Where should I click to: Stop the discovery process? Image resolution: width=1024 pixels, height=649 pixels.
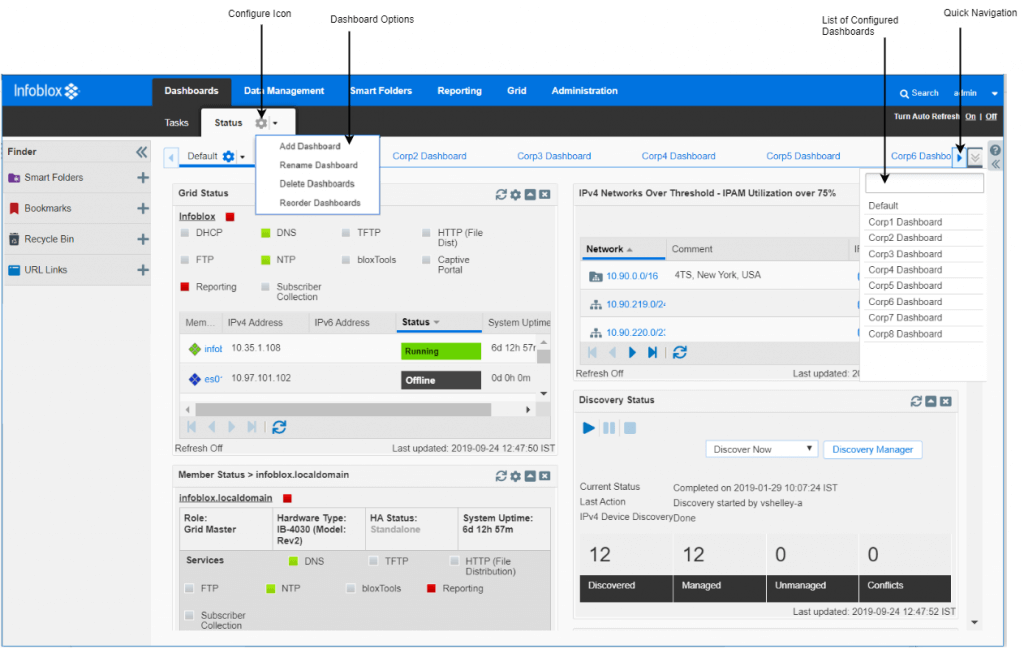(x=630, y=428)
